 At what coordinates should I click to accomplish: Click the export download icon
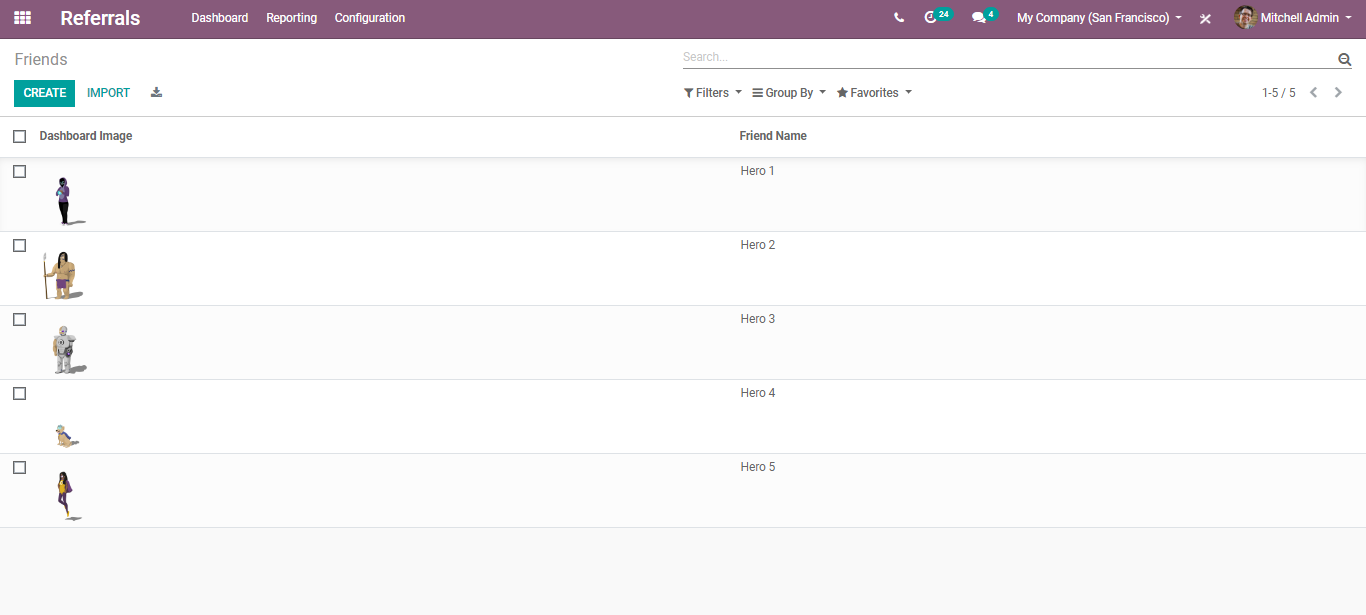coord(156,92)
